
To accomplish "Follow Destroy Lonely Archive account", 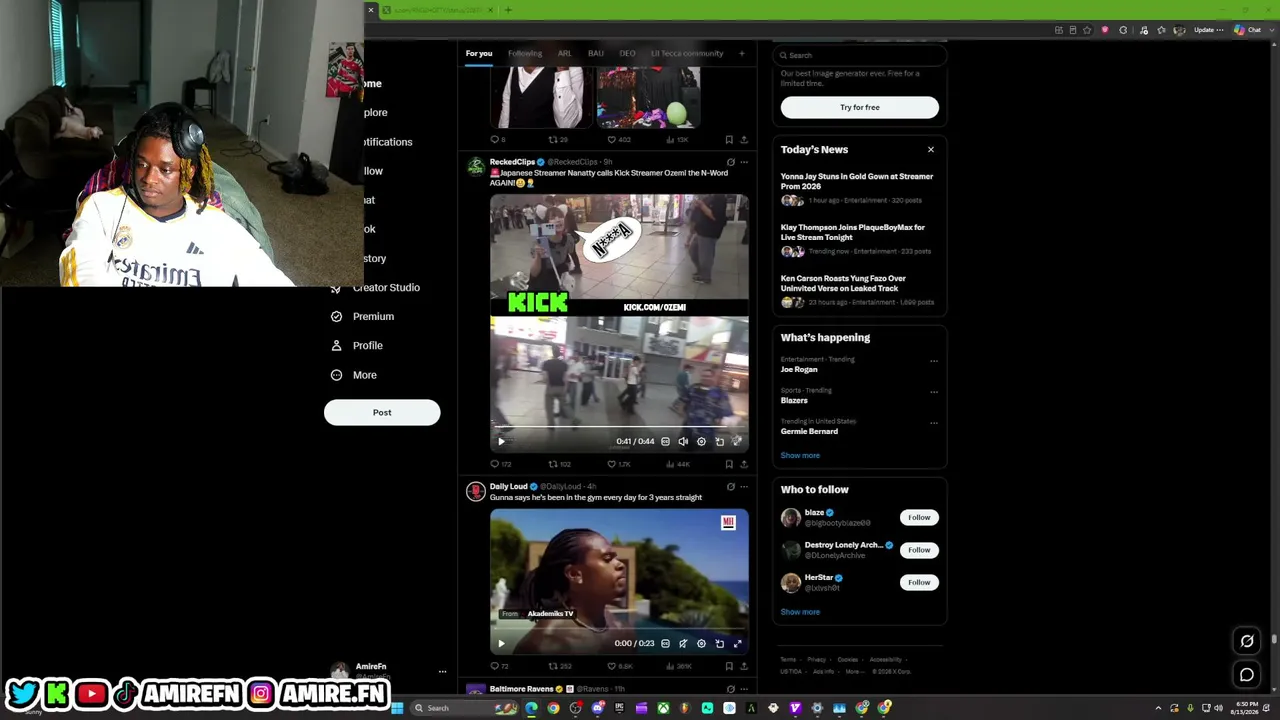I will click(919, 550).
